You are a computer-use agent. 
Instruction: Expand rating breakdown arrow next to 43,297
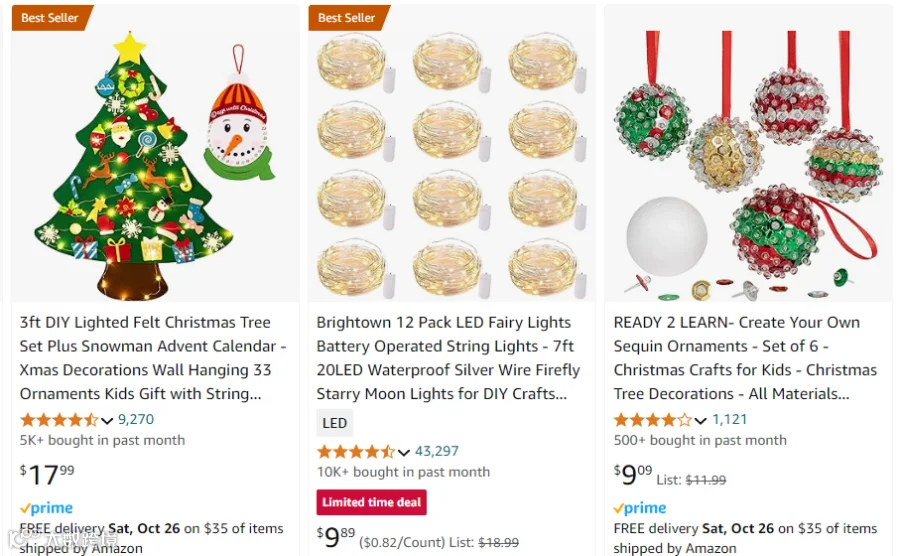coord(404,453)
